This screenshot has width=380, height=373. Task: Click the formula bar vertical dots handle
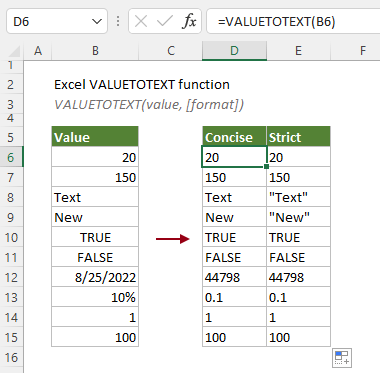pyautogui.click(x=118, y=22)
